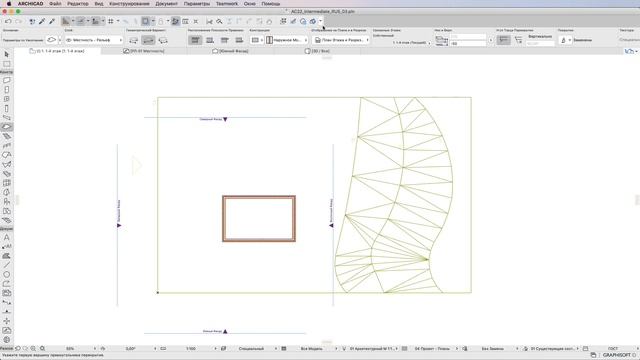Select the Door tool in toolbox
This screenshot has width=640, height=360.
coord(7,89)
